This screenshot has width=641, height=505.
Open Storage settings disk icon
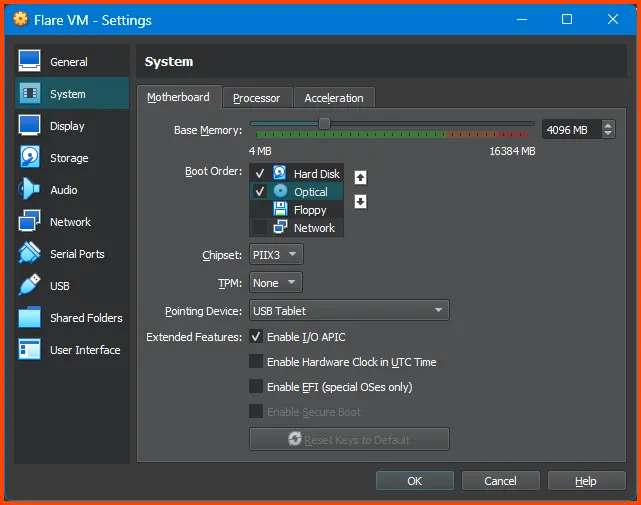point(29,157)
